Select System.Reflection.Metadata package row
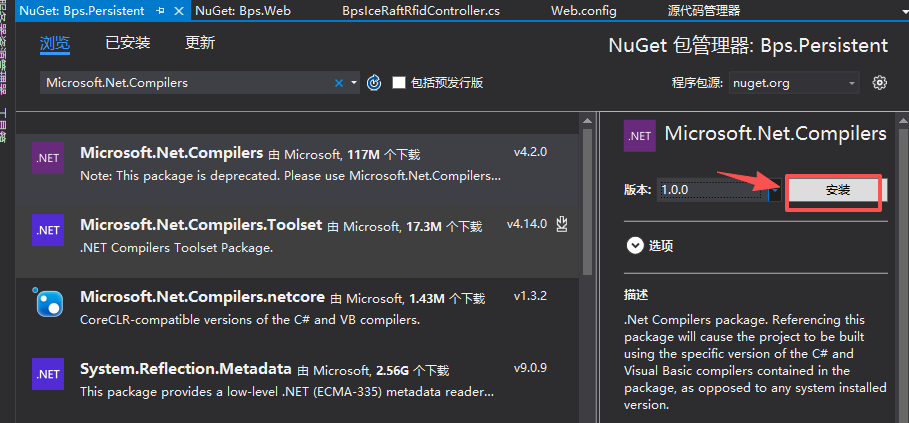Viewport: 909px width, 423px height. tap(297, 385)
